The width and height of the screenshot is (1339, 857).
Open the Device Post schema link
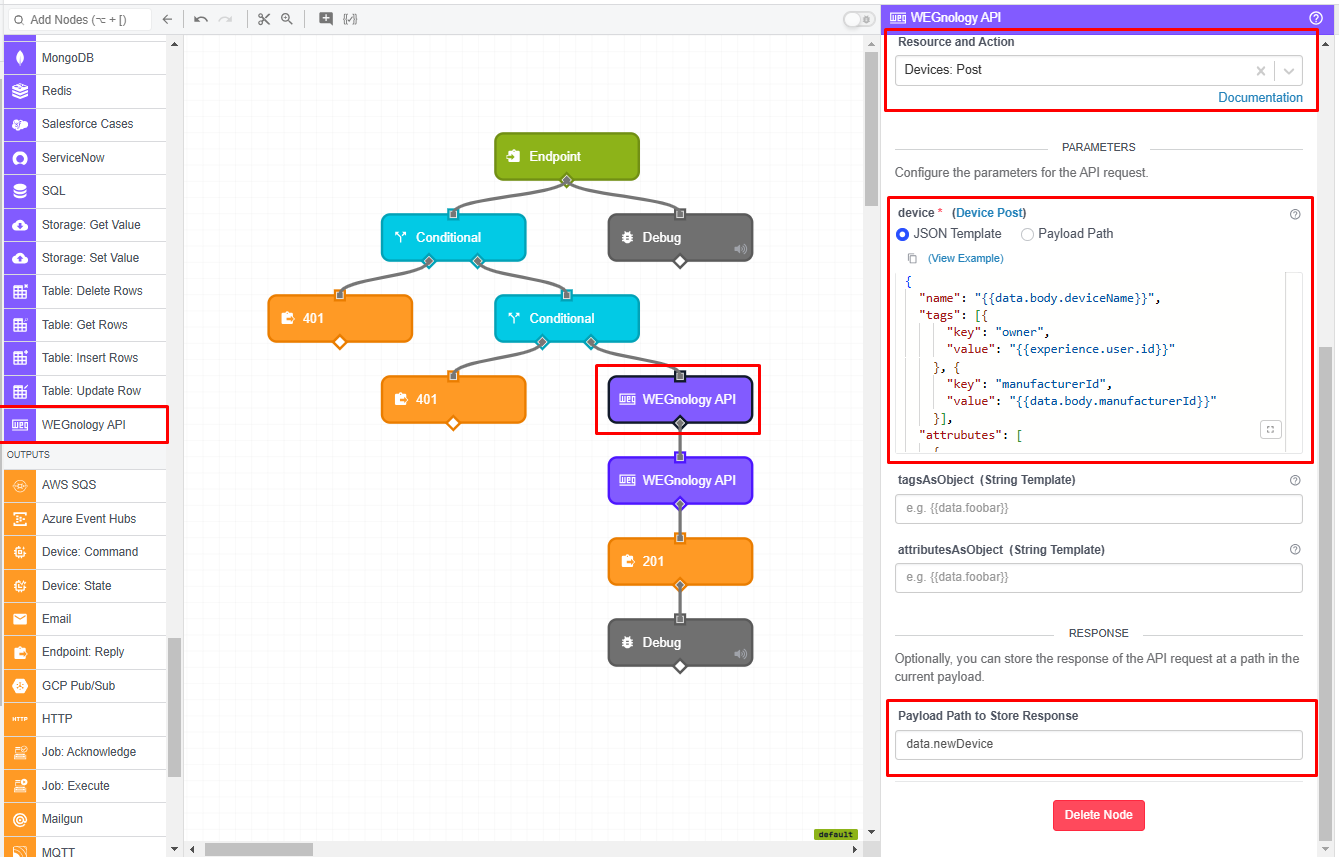click(x=991, y=213)
